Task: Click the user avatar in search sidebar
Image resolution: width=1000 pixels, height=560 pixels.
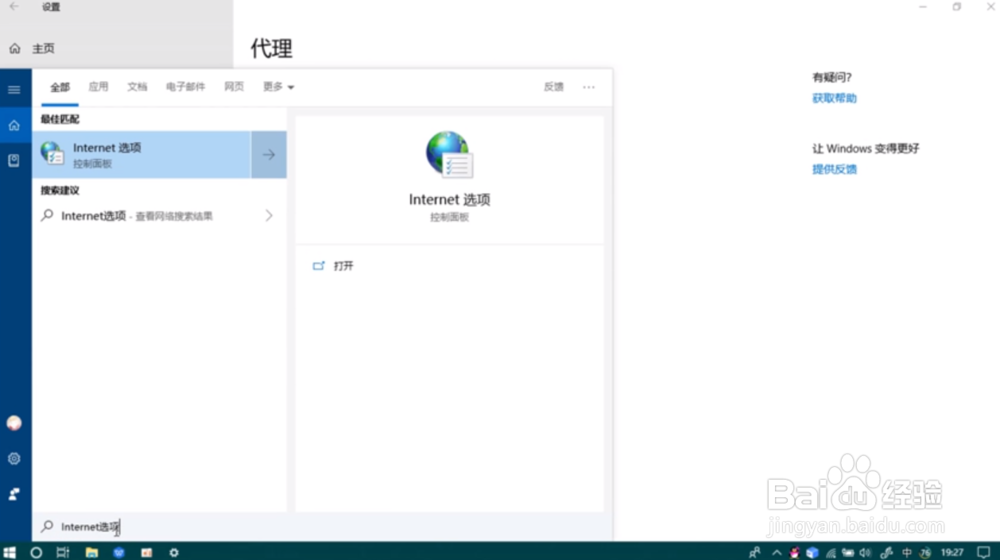Action: 14,423
